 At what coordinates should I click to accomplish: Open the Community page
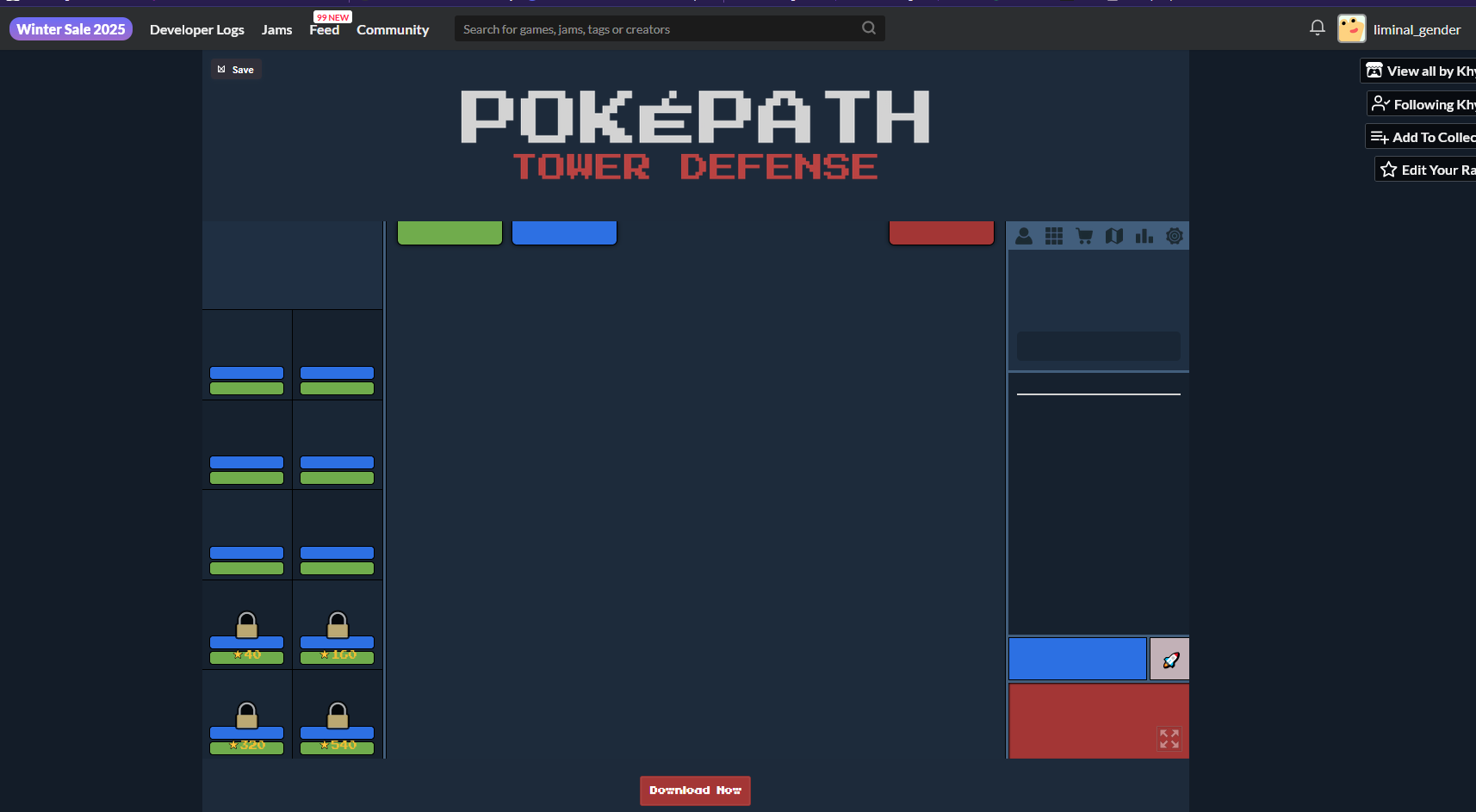pos(393,29)
